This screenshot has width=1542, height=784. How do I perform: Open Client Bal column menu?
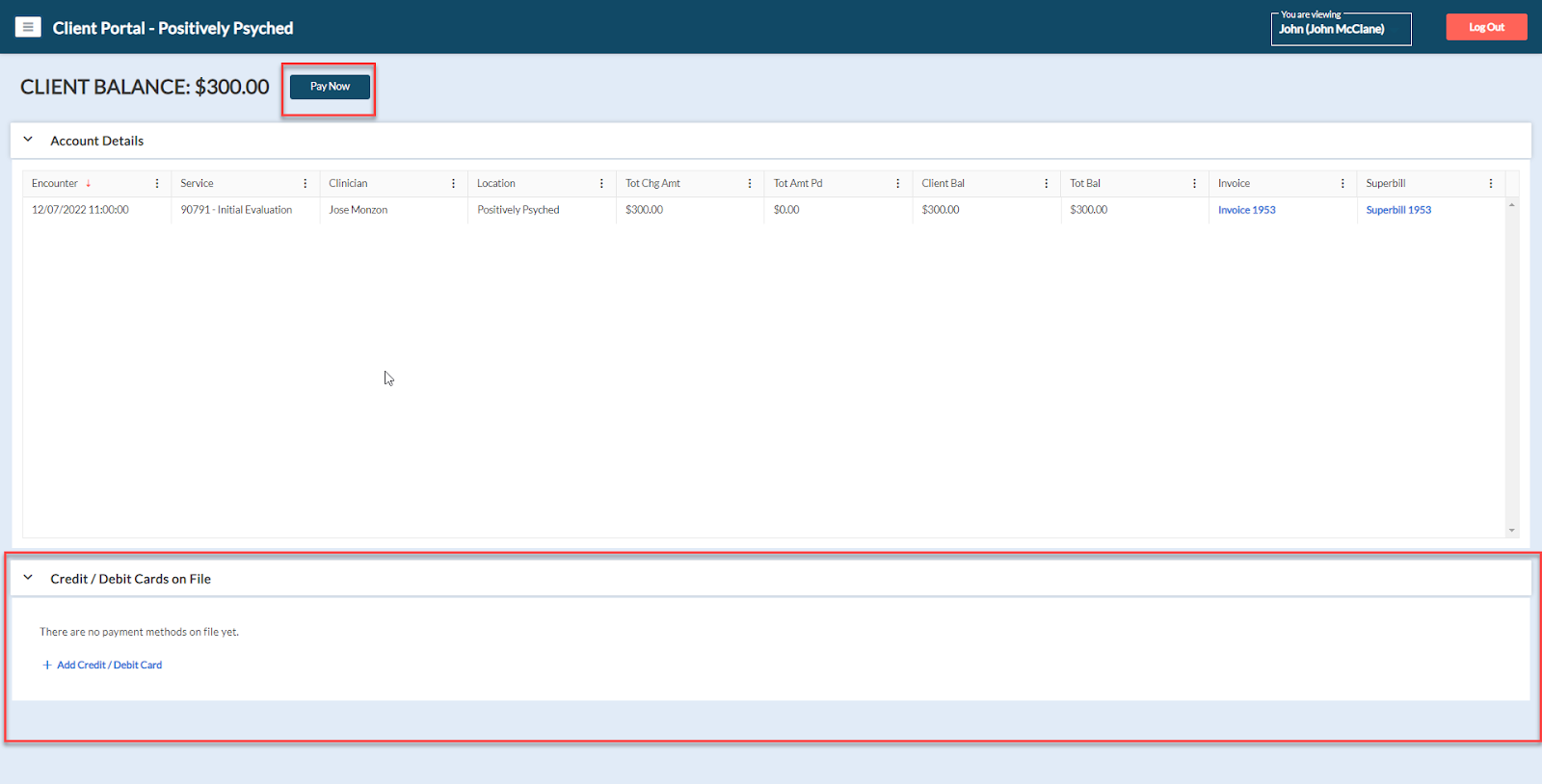tap(1047, 183)
